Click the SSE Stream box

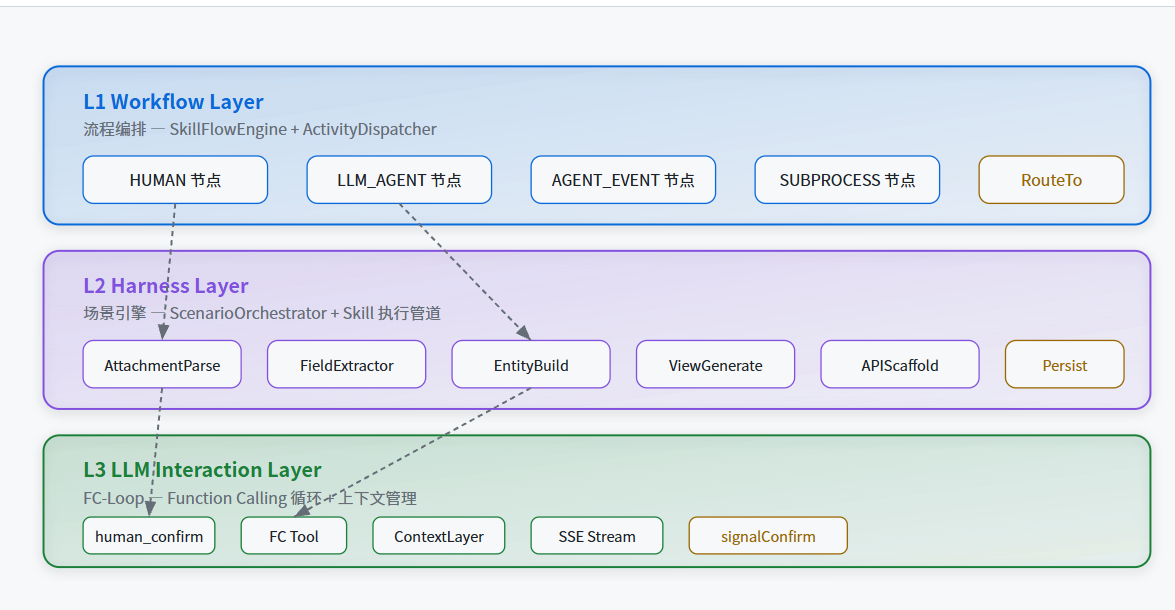coord(597,536)
